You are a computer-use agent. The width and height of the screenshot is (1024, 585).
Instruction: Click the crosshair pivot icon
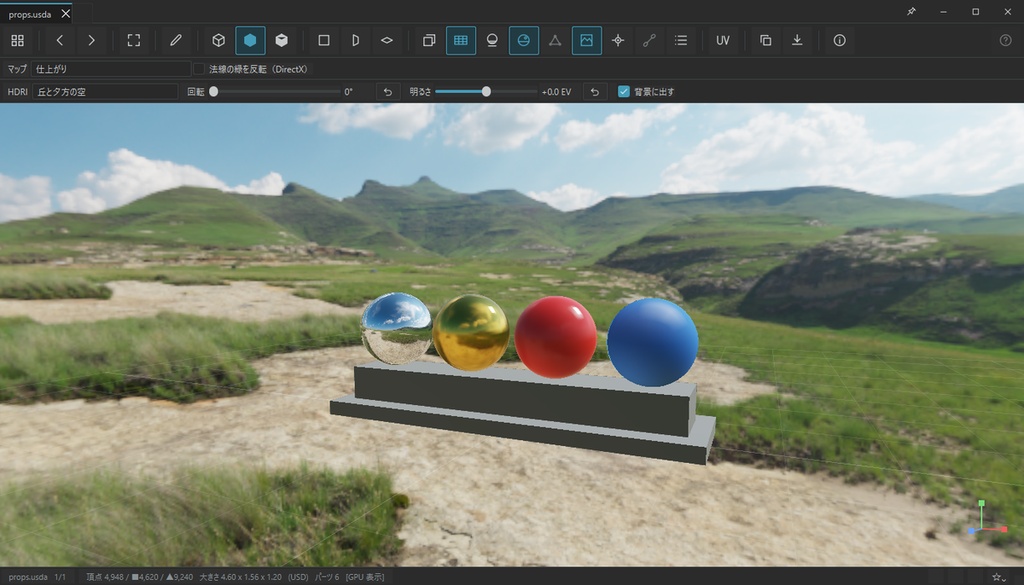pyautogui.click(x=618, y=40)
